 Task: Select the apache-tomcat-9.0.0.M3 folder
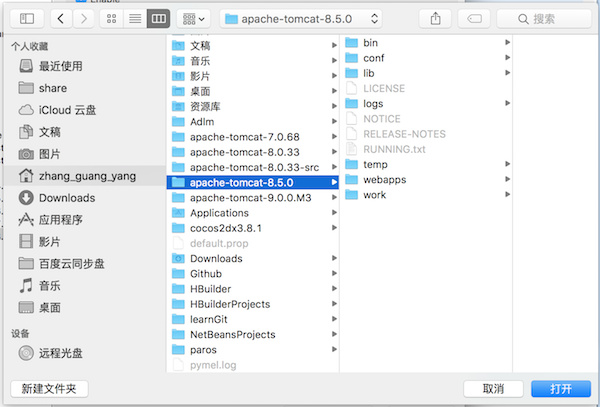pos(253,198)
